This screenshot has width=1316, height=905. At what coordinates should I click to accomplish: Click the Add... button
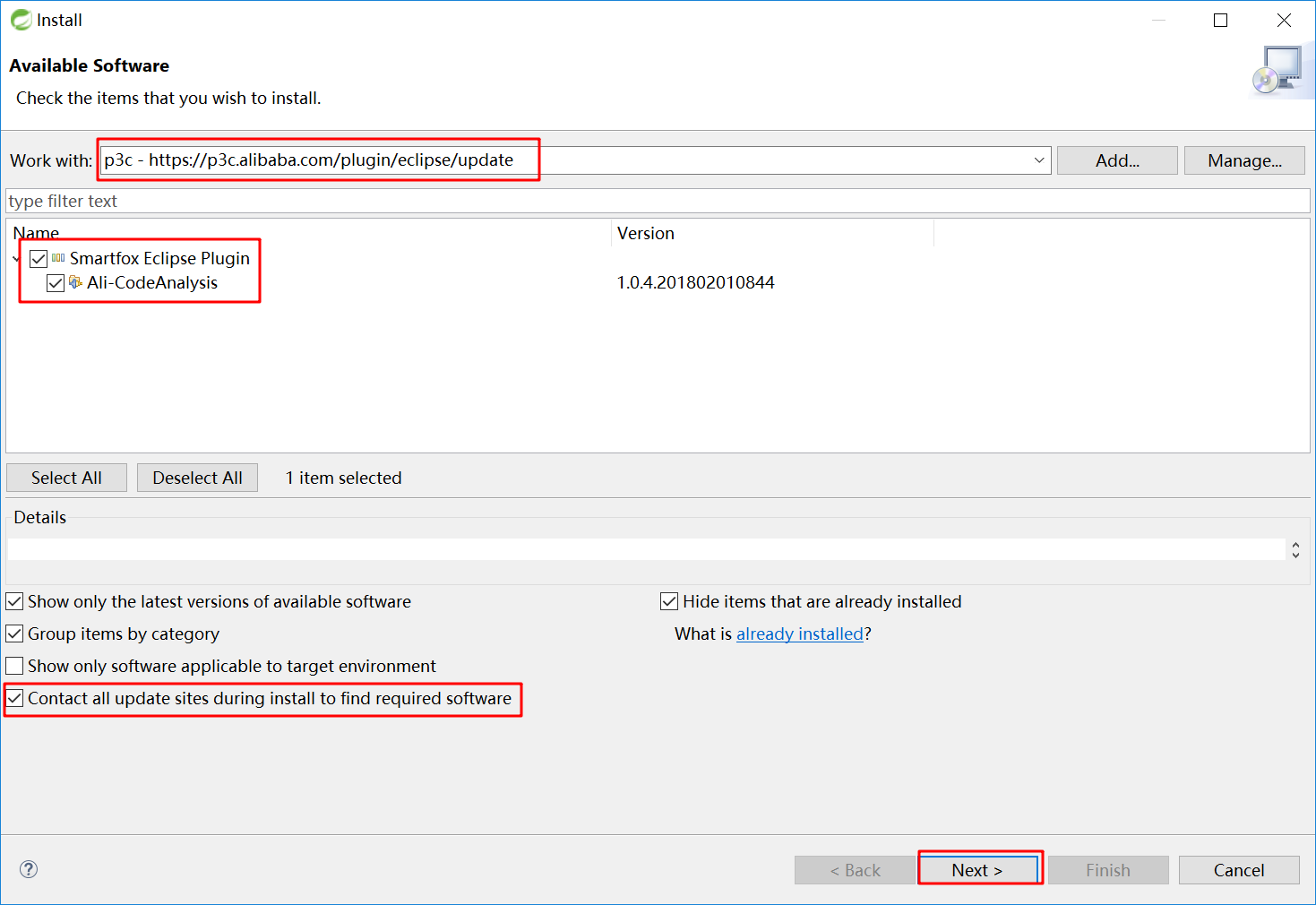(x=1117, y=160)
